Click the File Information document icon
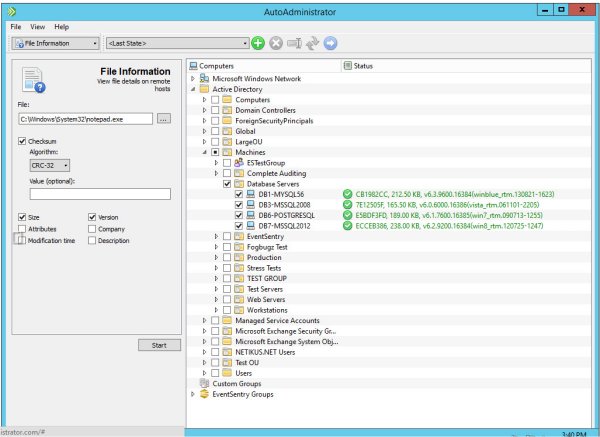The width and height of the screenshot is (600, 437). click(x=33, y=79)
